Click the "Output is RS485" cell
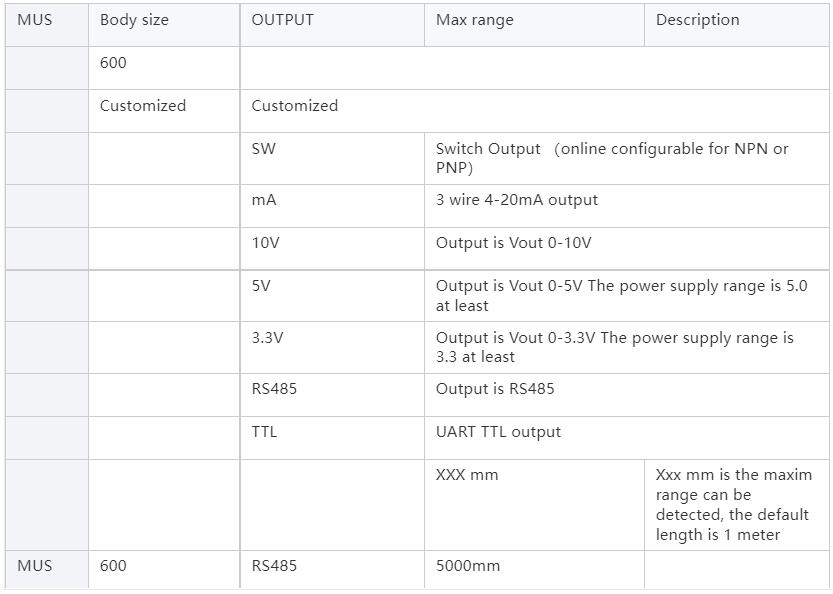The image size is (833, 594). [494, 389]
